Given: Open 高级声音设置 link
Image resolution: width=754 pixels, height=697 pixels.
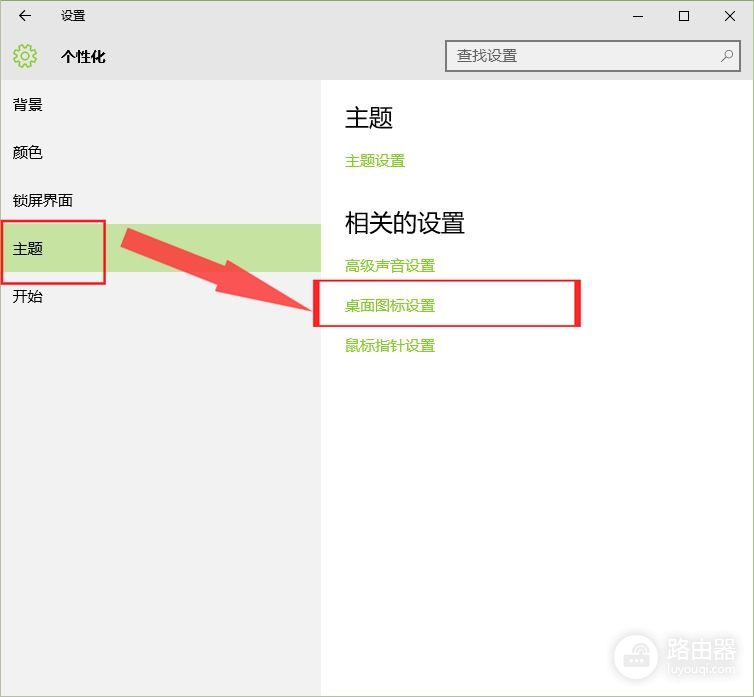Looking at the screenshot, I should point(390,266).
